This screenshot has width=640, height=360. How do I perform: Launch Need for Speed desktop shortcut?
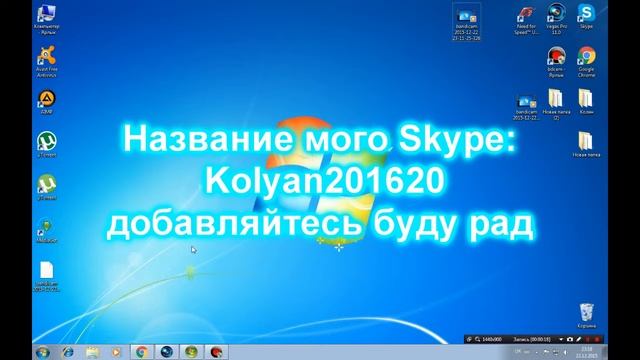tap(526, 20)
